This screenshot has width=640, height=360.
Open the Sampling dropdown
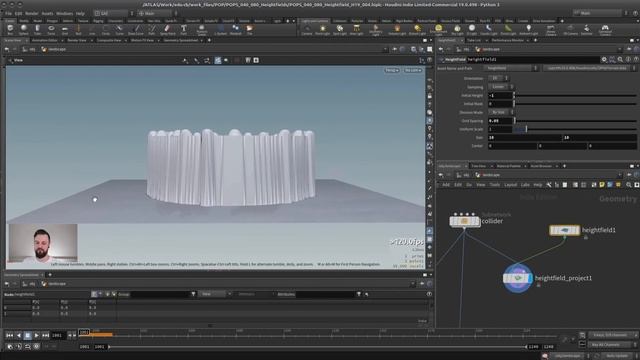pyautogui.click(x=501, y=87)
